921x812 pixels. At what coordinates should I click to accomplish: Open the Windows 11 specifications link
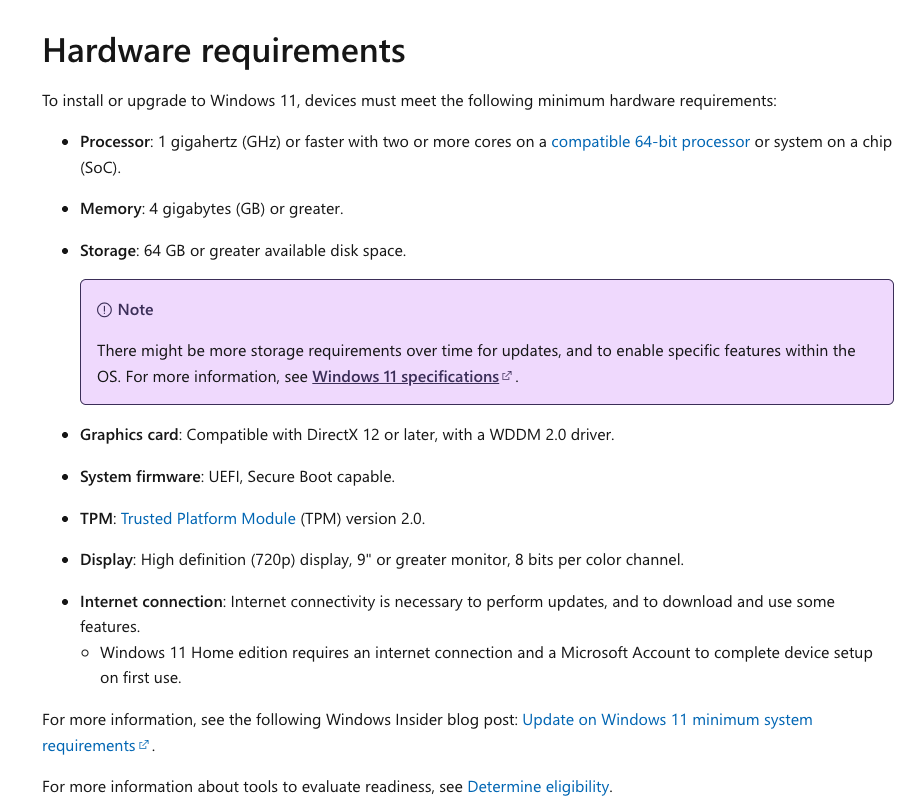[405, 377]
